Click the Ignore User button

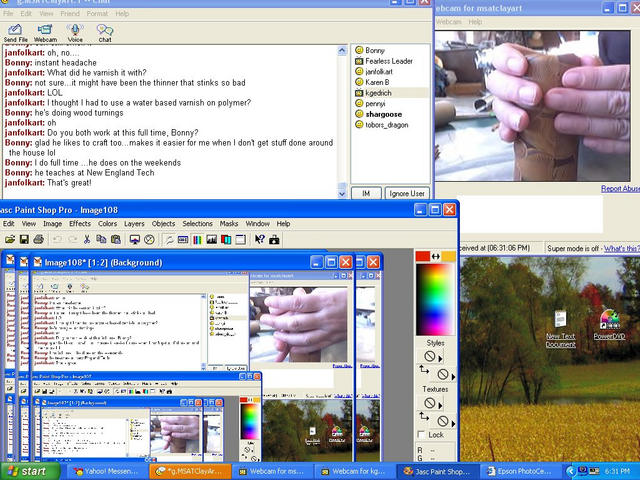407,193
